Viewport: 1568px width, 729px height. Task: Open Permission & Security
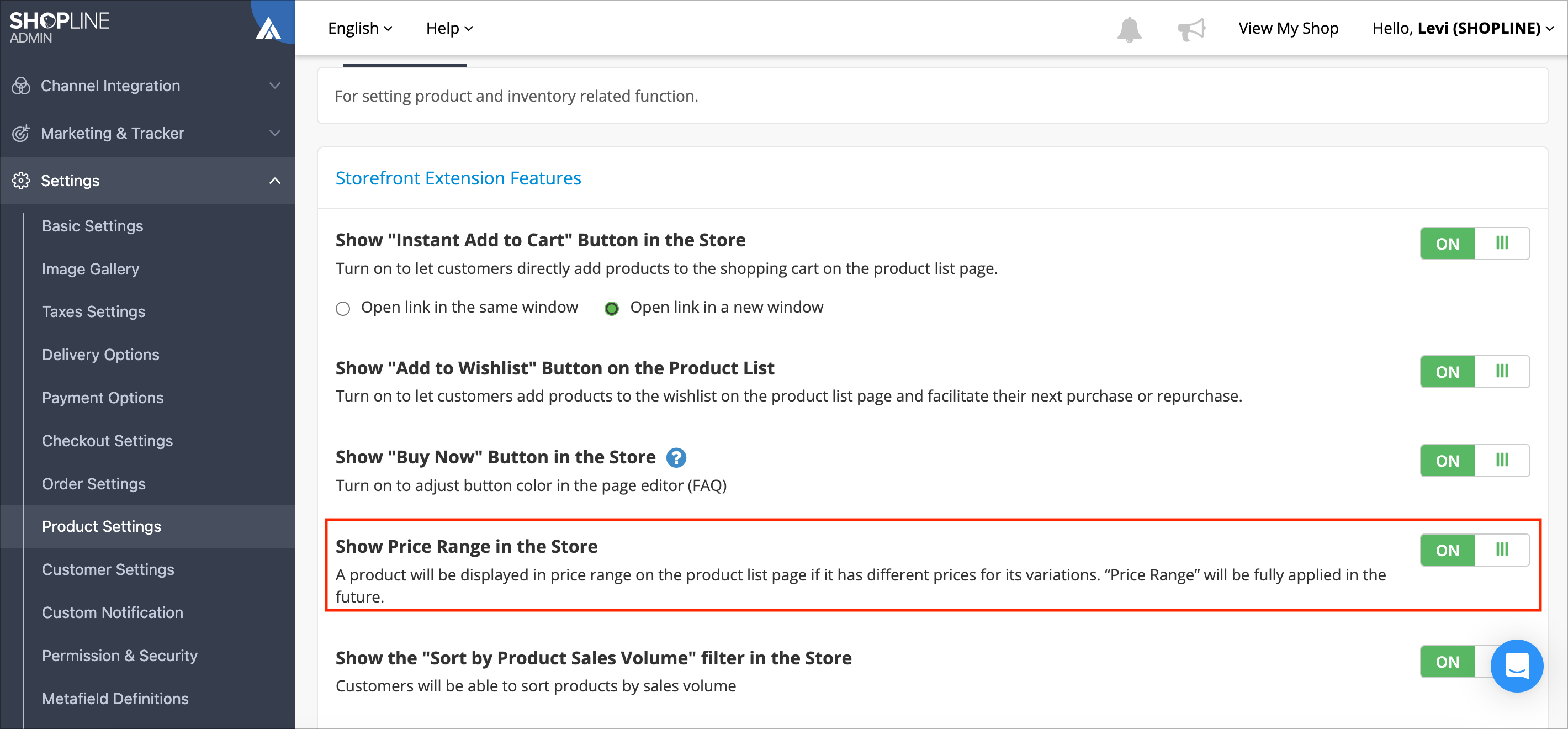[x=120, y=656]
